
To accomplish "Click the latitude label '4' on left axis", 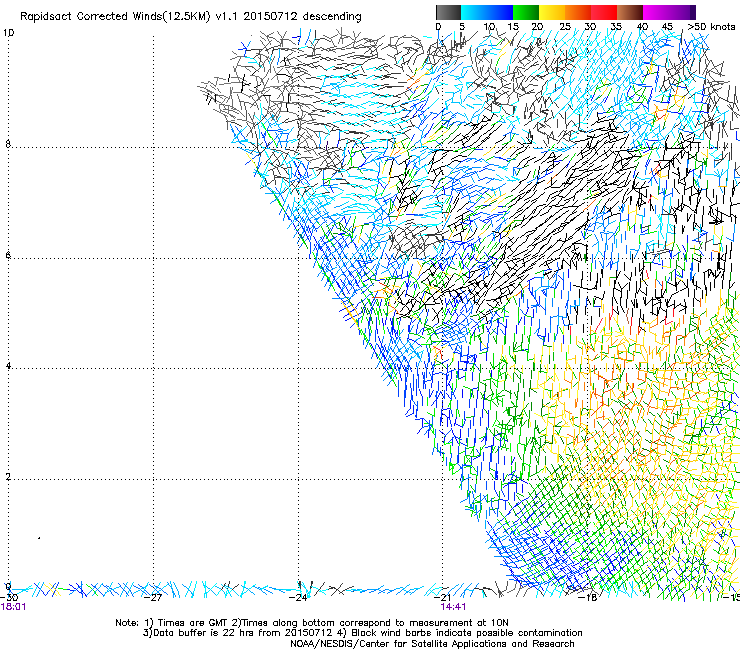I will [8, 366].
